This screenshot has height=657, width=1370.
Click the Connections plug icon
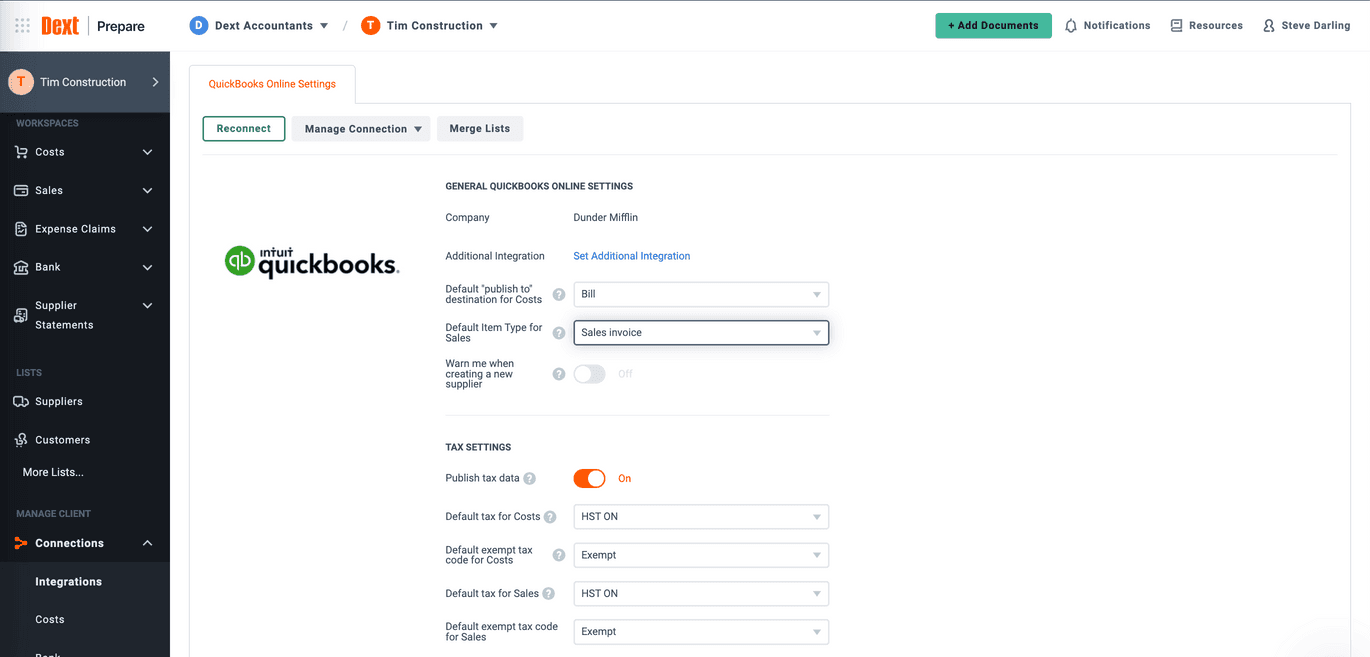coord(21,543)
